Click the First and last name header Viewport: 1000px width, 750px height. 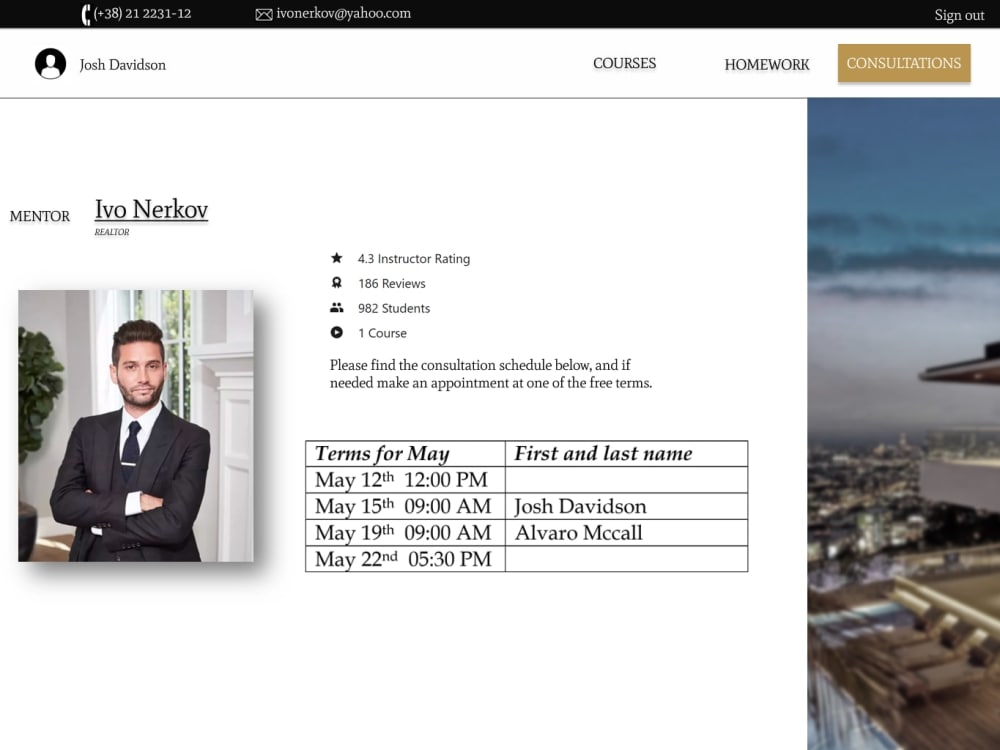[x=603, y=453]
